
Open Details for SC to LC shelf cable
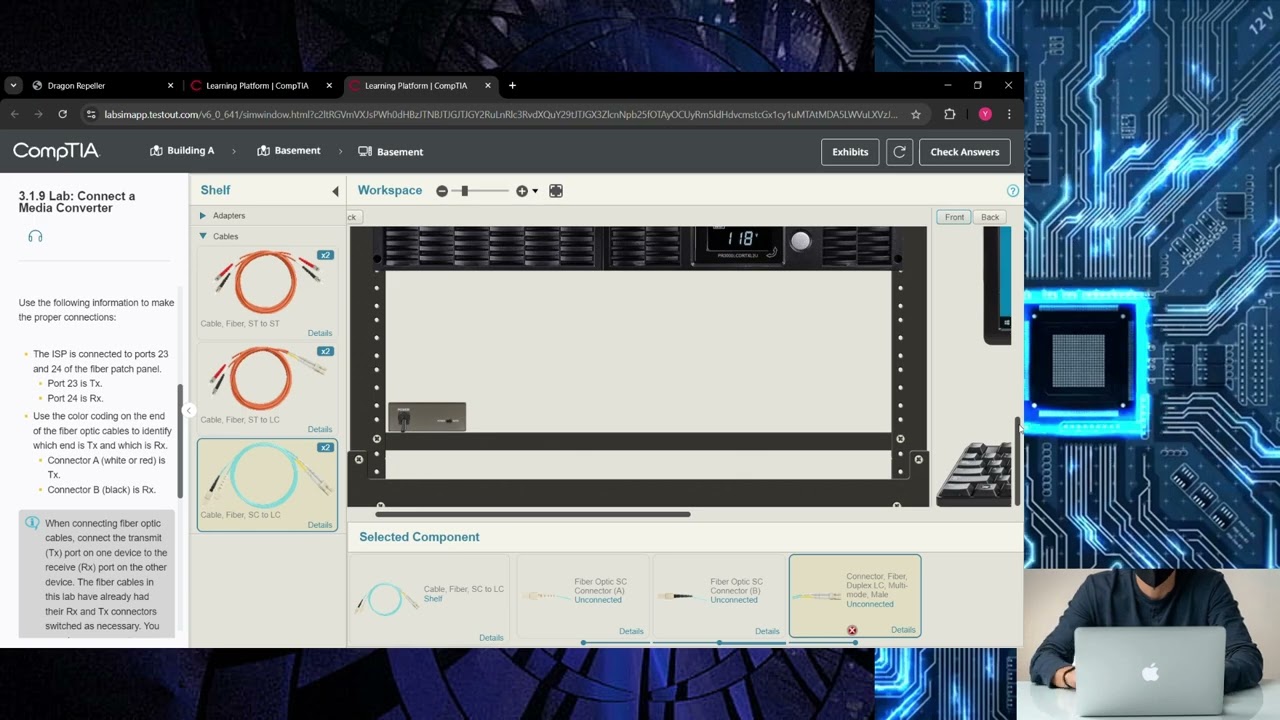(320, 525)
